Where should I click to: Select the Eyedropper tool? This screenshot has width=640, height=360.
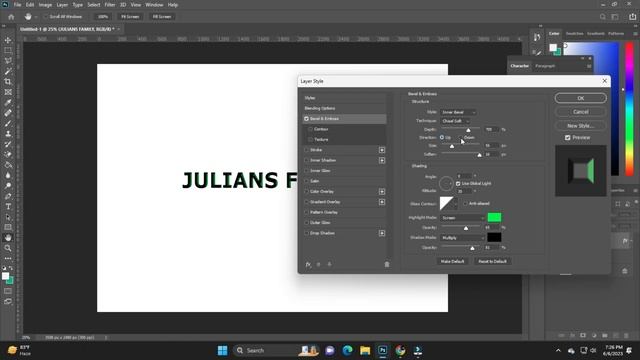[8, 102]
